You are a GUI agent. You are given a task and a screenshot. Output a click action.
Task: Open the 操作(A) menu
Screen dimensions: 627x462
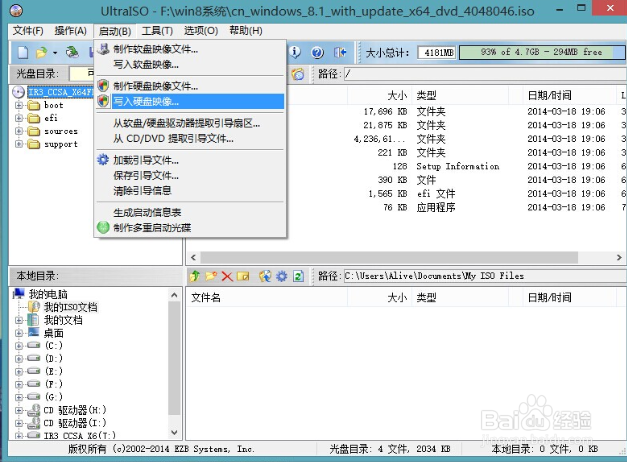click(x=70, y=31)
